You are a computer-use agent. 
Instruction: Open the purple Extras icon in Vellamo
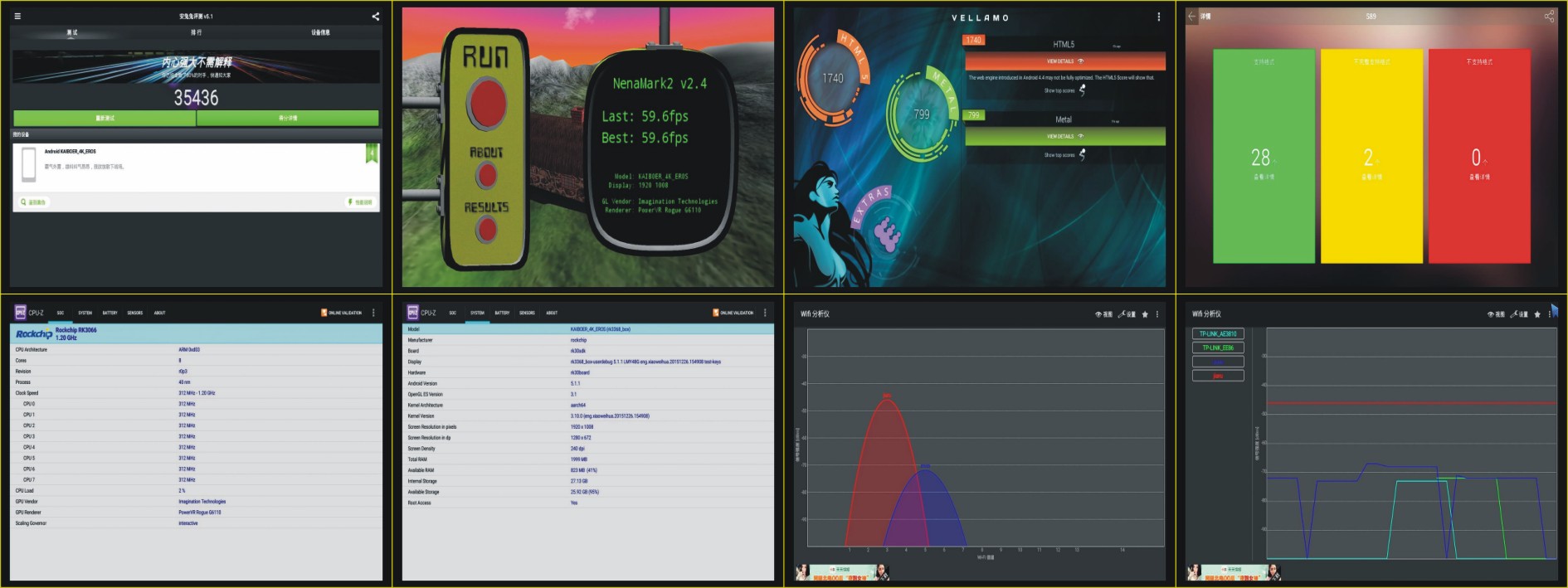pos(886,234)
